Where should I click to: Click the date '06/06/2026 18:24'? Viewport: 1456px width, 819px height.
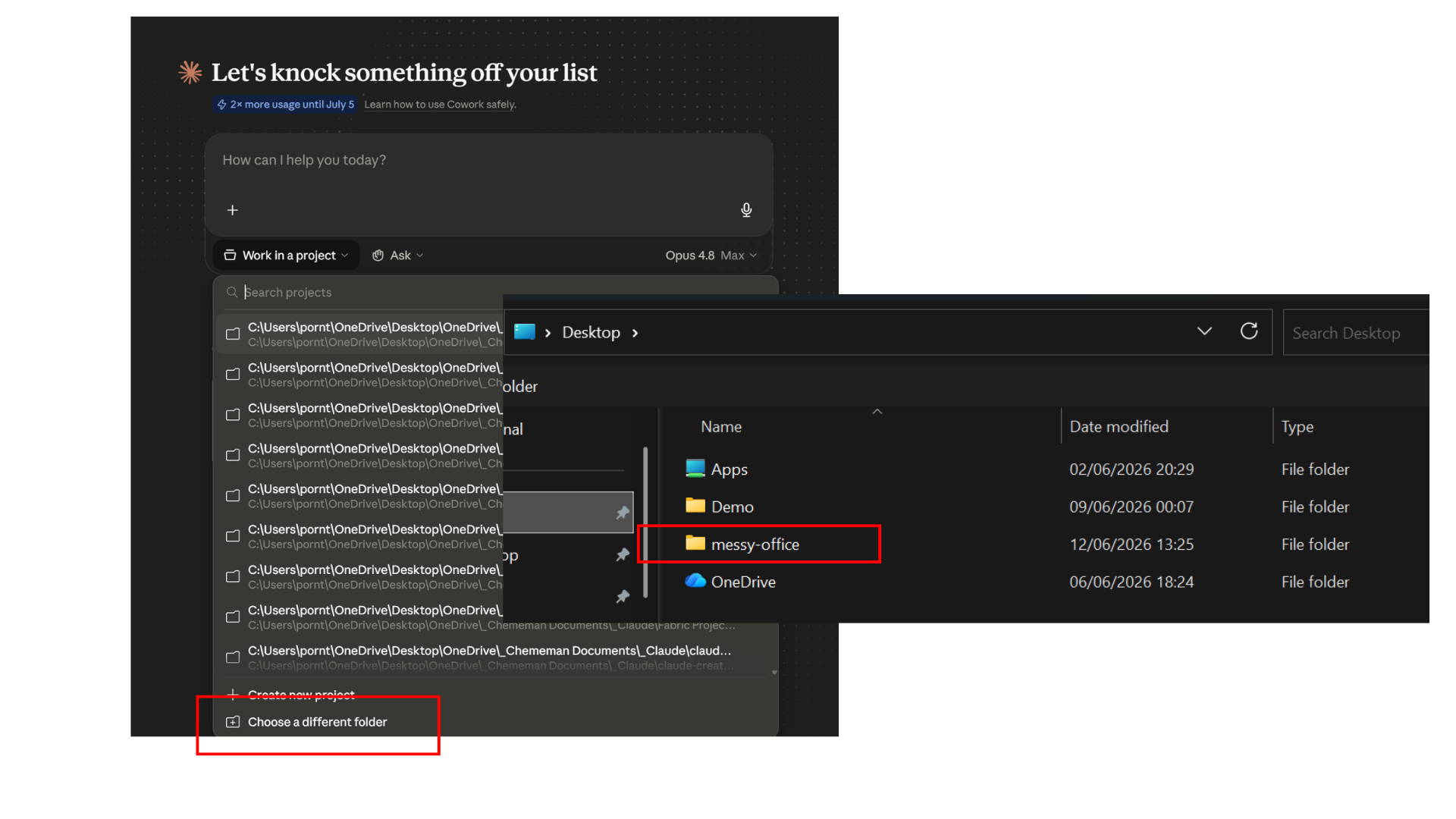coord(1131,582)
